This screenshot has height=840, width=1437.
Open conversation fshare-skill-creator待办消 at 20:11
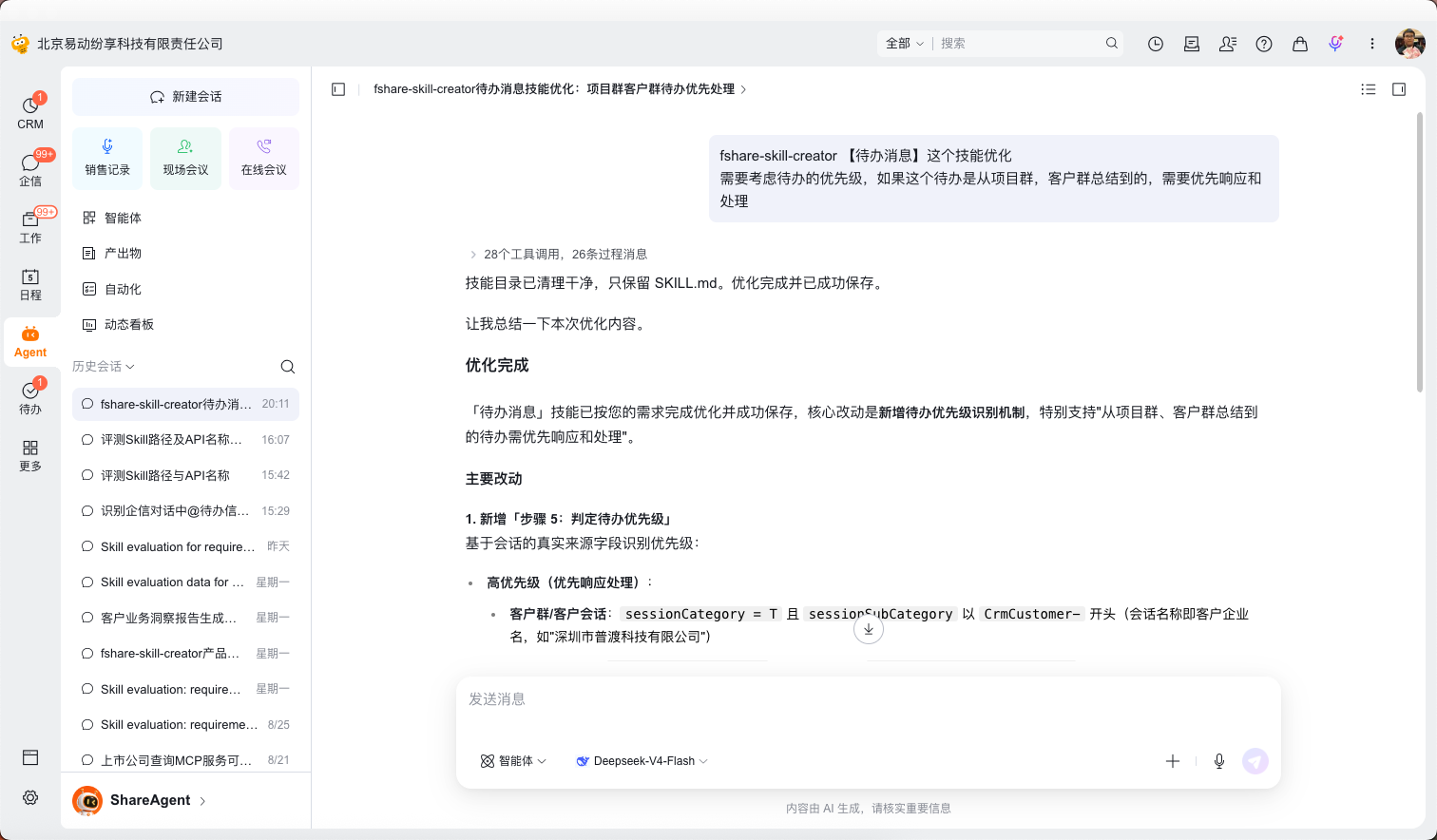click(185, 404)
